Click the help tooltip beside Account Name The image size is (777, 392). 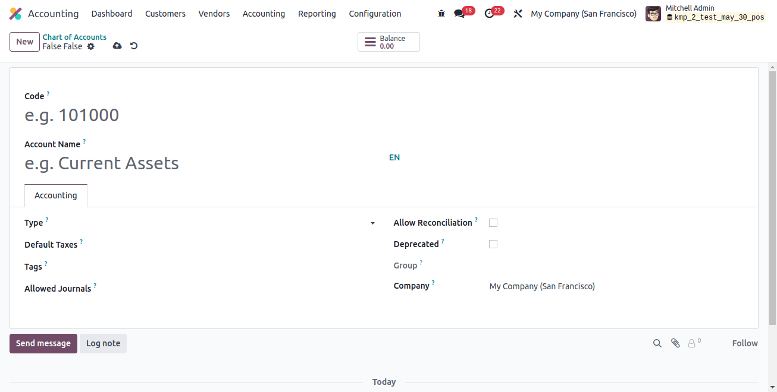pyautogui.click(x=84, y=141)
